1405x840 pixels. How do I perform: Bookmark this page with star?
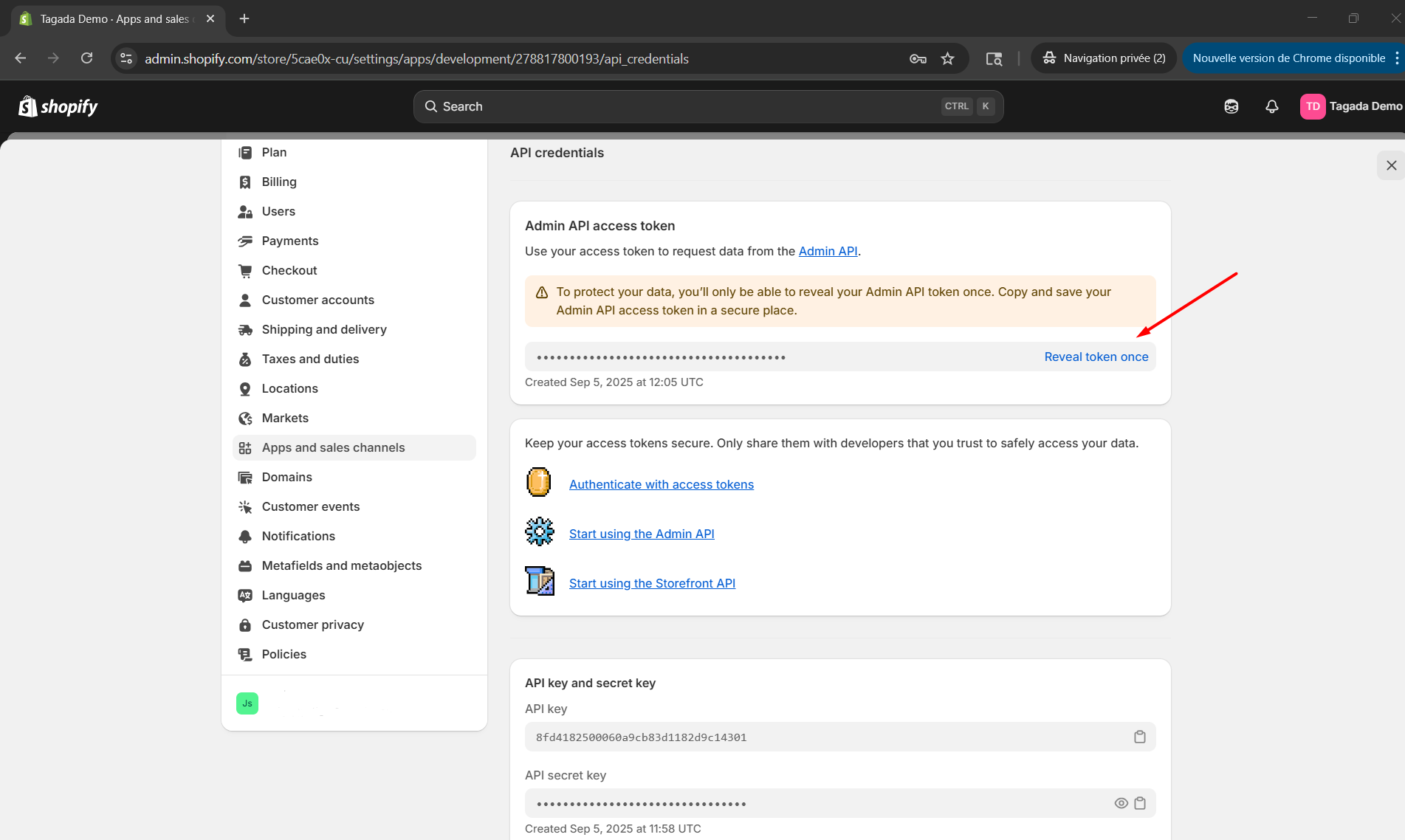click(x=948, y=58)
